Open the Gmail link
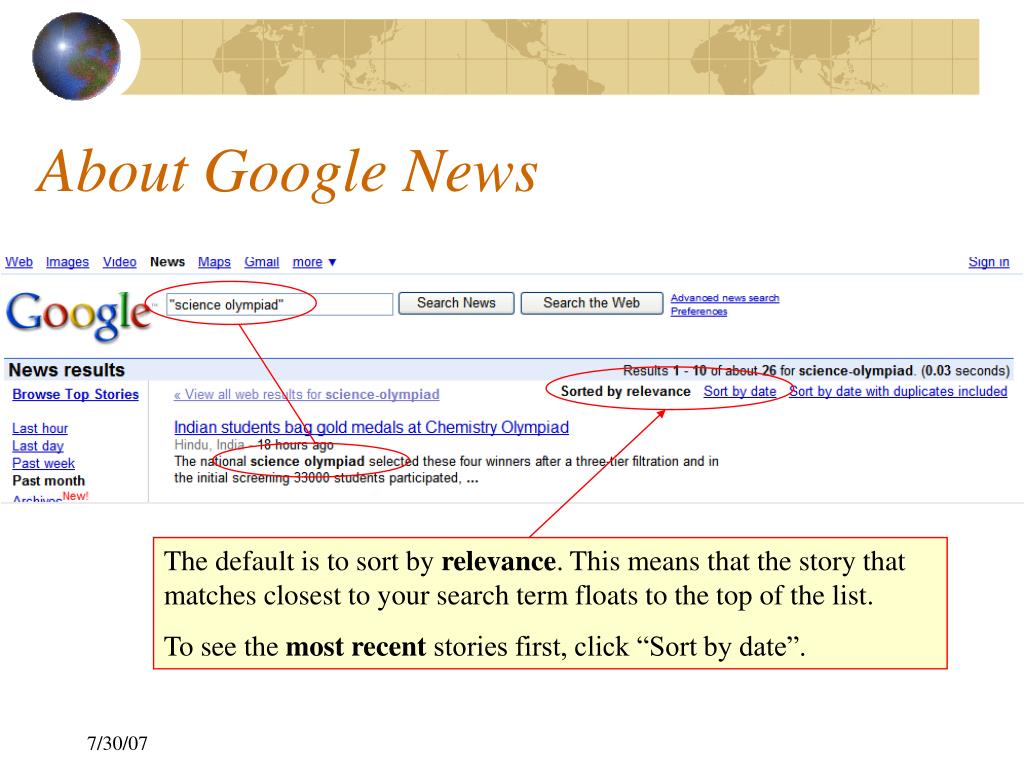Viewport: 1024px width, 768px height. click(x=261, y=262)
